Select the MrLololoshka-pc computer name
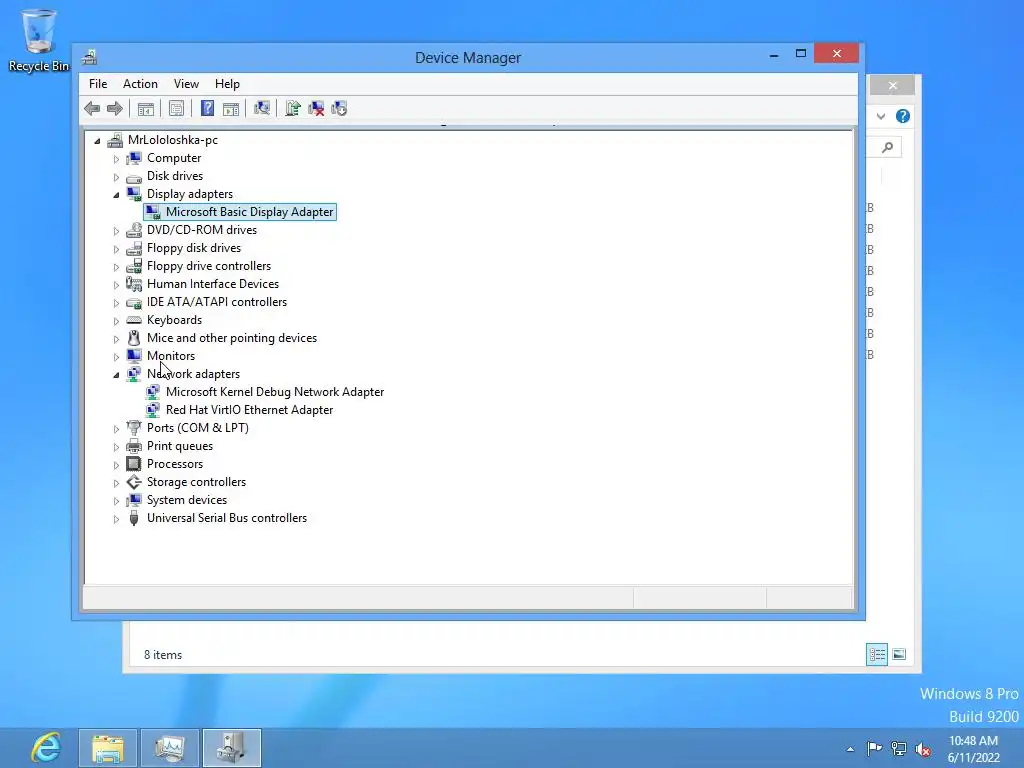The image size is (1024, 768). coord(173,140)
